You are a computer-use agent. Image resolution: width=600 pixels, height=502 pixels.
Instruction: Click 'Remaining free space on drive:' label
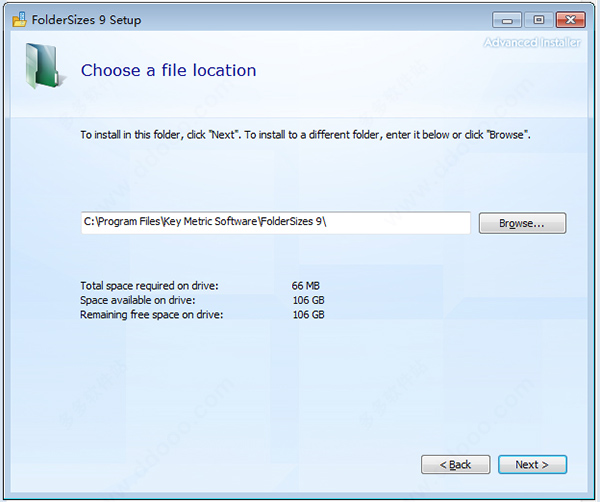tap(152, 315)
